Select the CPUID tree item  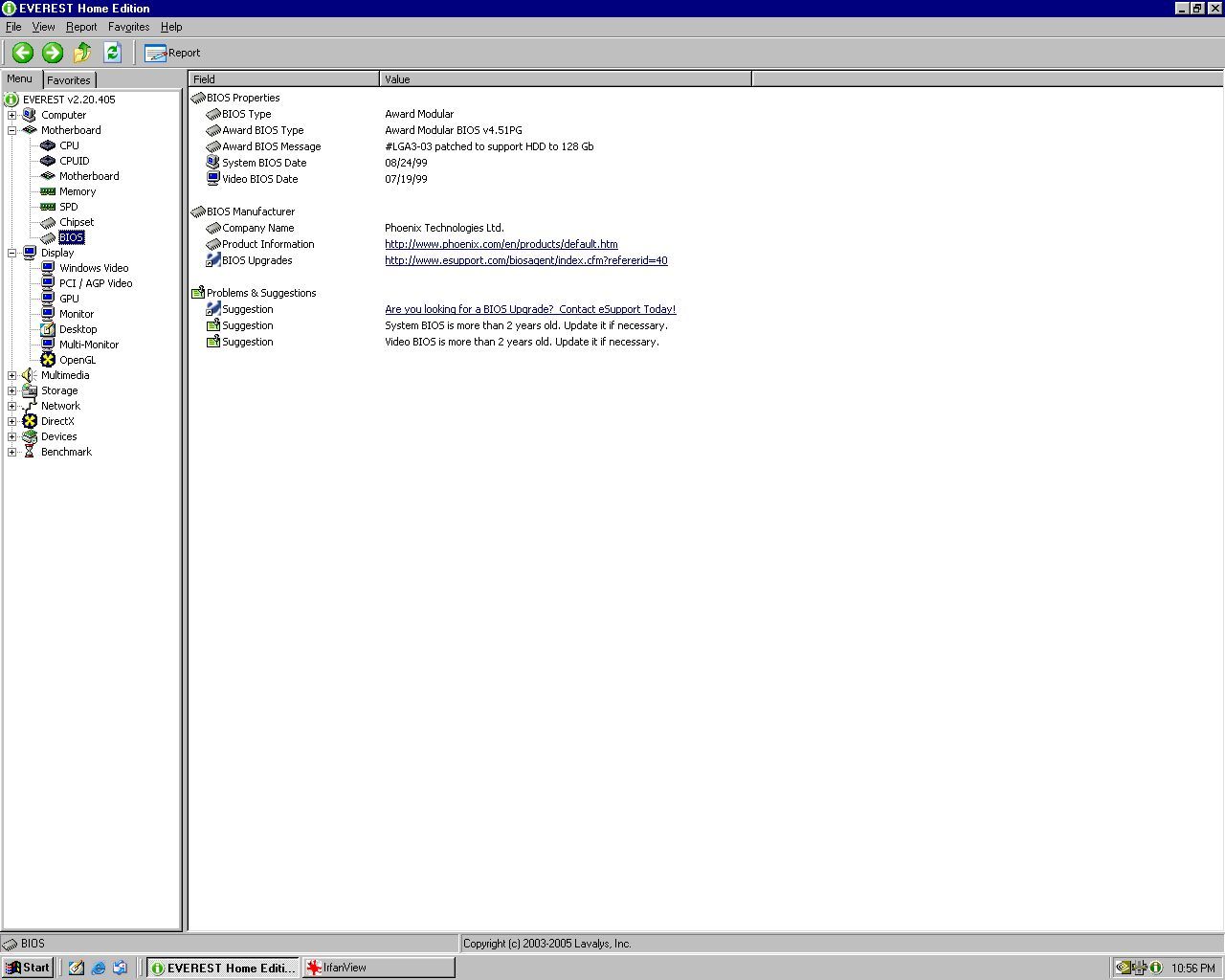click(x=74, y=161)
